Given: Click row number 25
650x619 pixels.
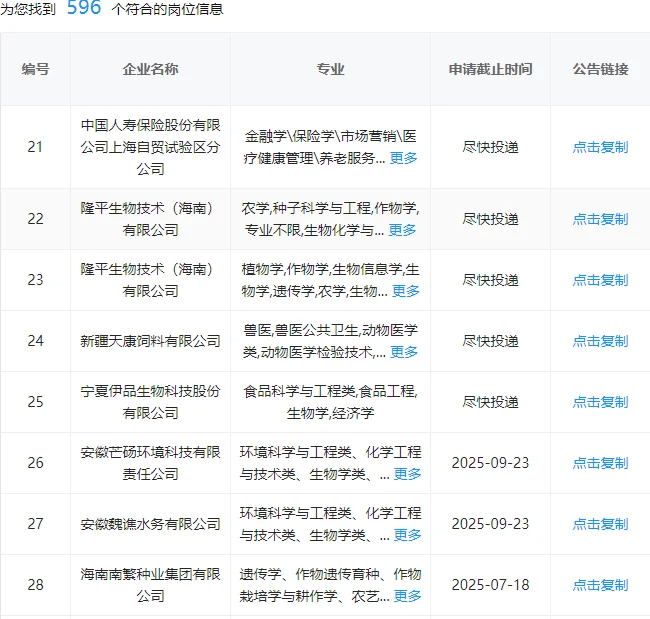Looking at the screenshot, I should coord(35,402).
